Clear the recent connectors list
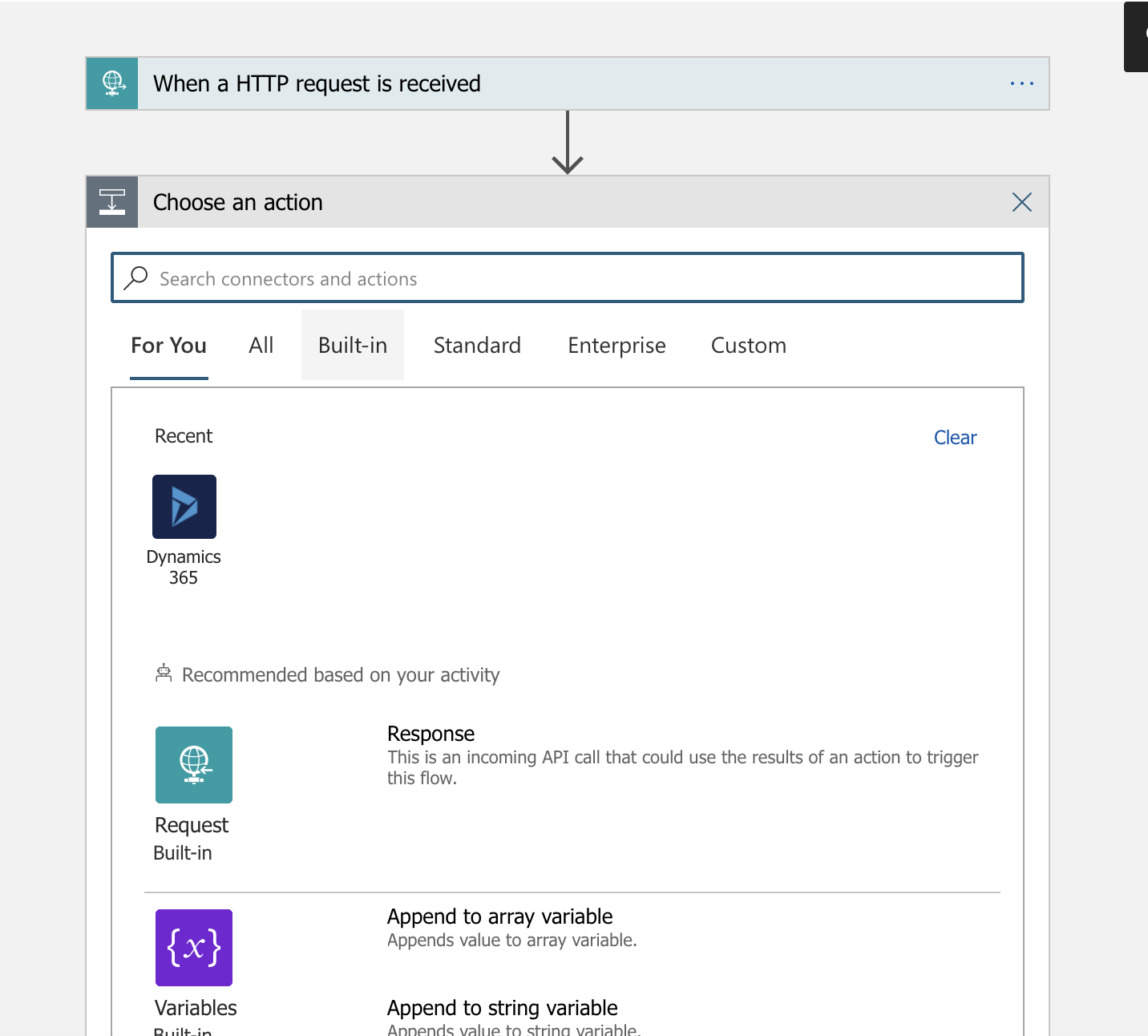 [955, 438]
